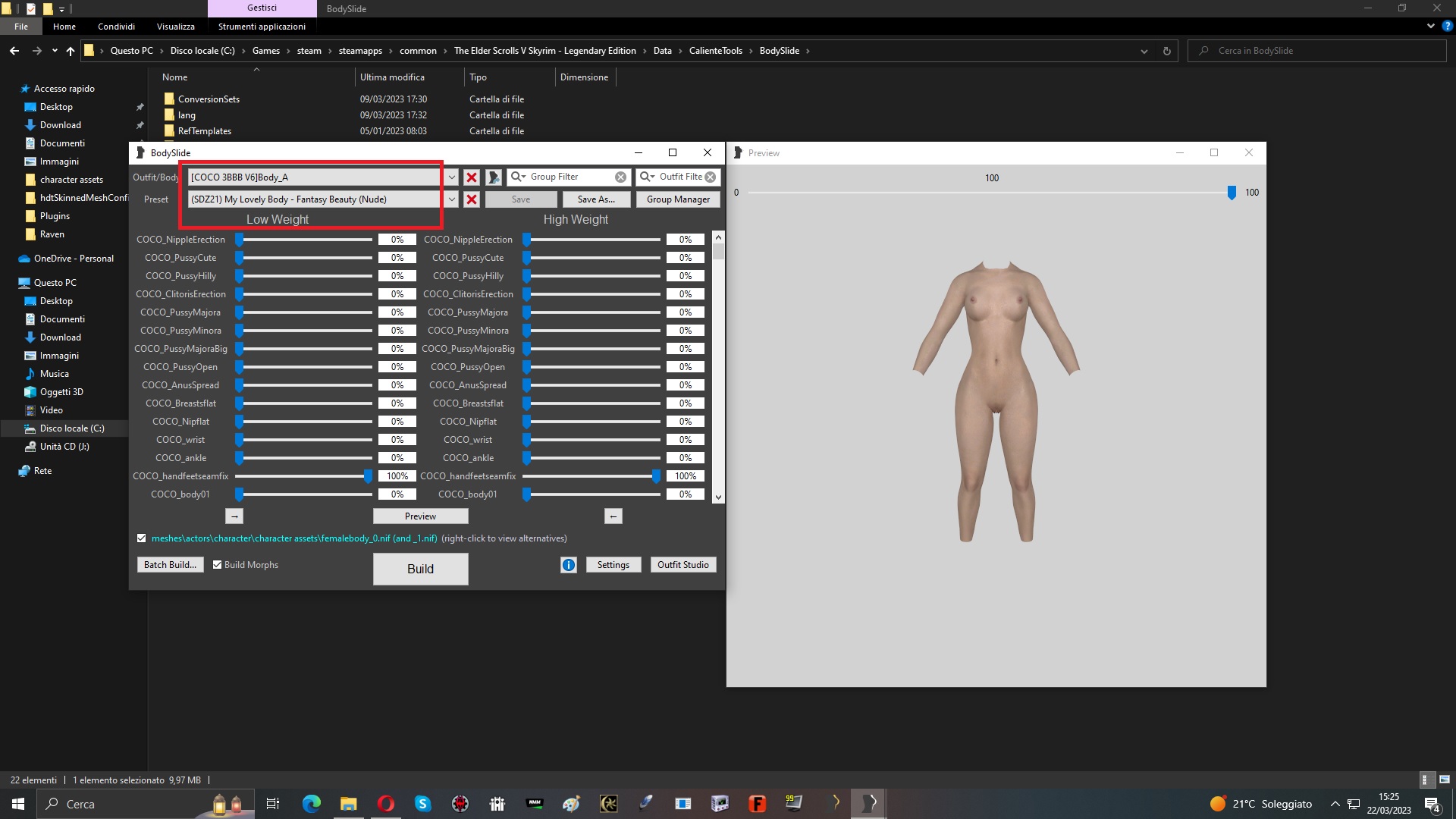Click the Low Weight COCO_handfeetseamfix percent field

coord(397,476)
